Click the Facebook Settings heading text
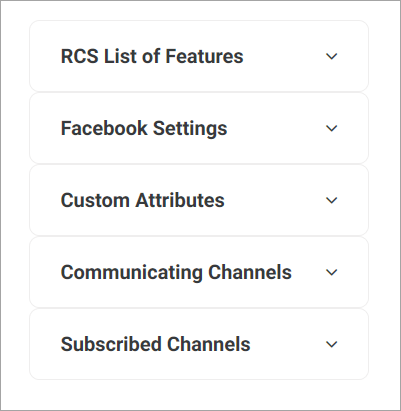The height and width of the screenshot is (411, 401). (144, 129)
